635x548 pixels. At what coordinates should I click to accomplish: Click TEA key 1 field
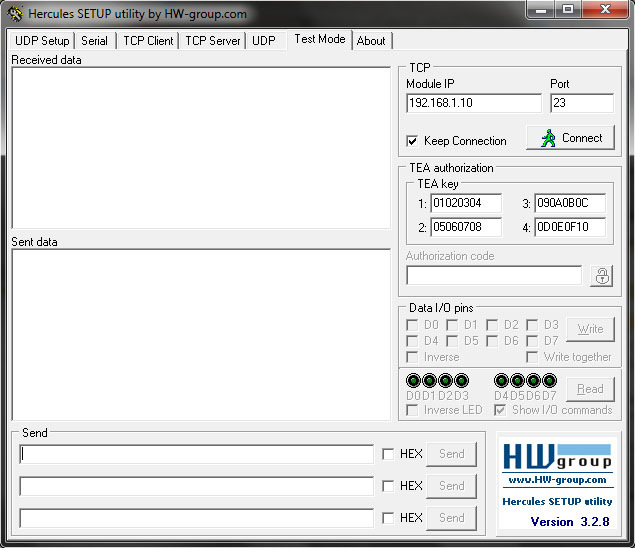[466, 203]
